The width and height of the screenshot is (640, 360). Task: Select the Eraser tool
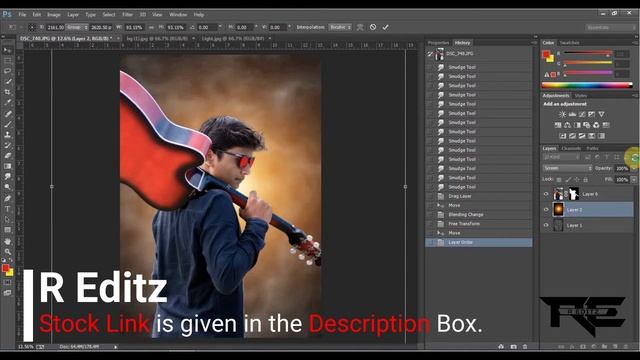[7, 156]
